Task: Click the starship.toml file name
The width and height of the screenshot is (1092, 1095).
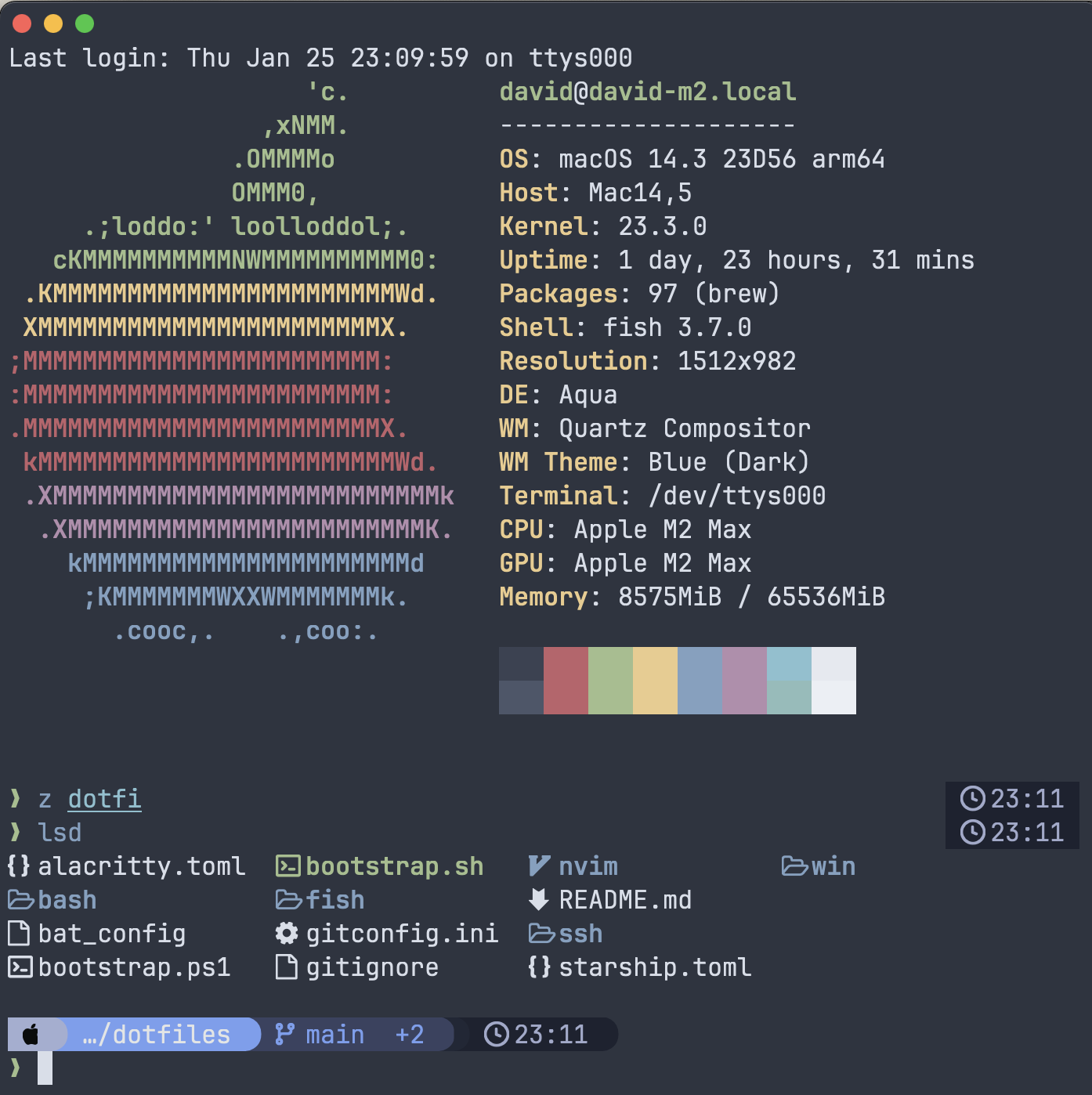Action: 655,967
